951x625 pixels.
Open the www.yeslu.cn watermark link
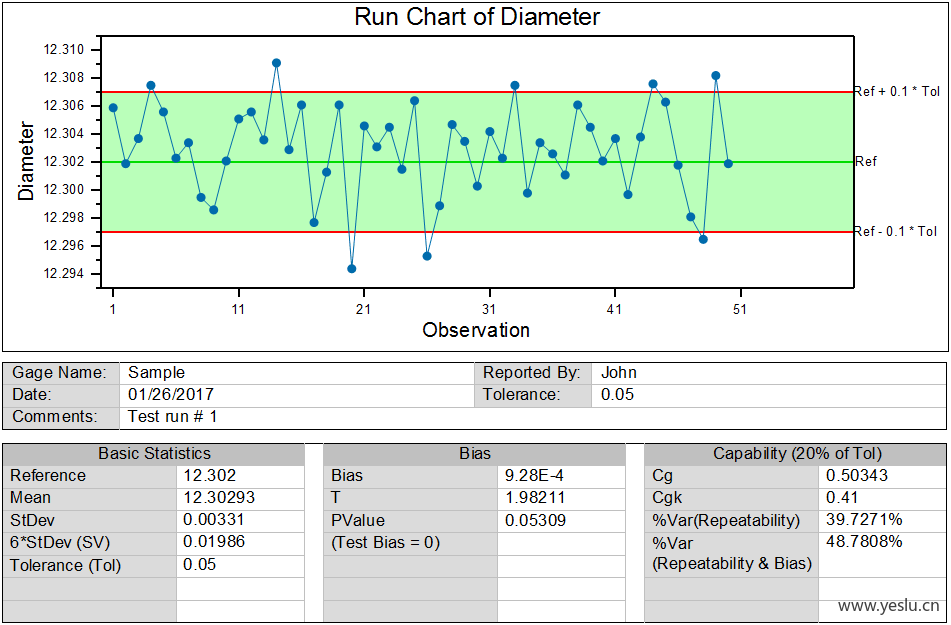pyautogui.click(x=889, y=606)
